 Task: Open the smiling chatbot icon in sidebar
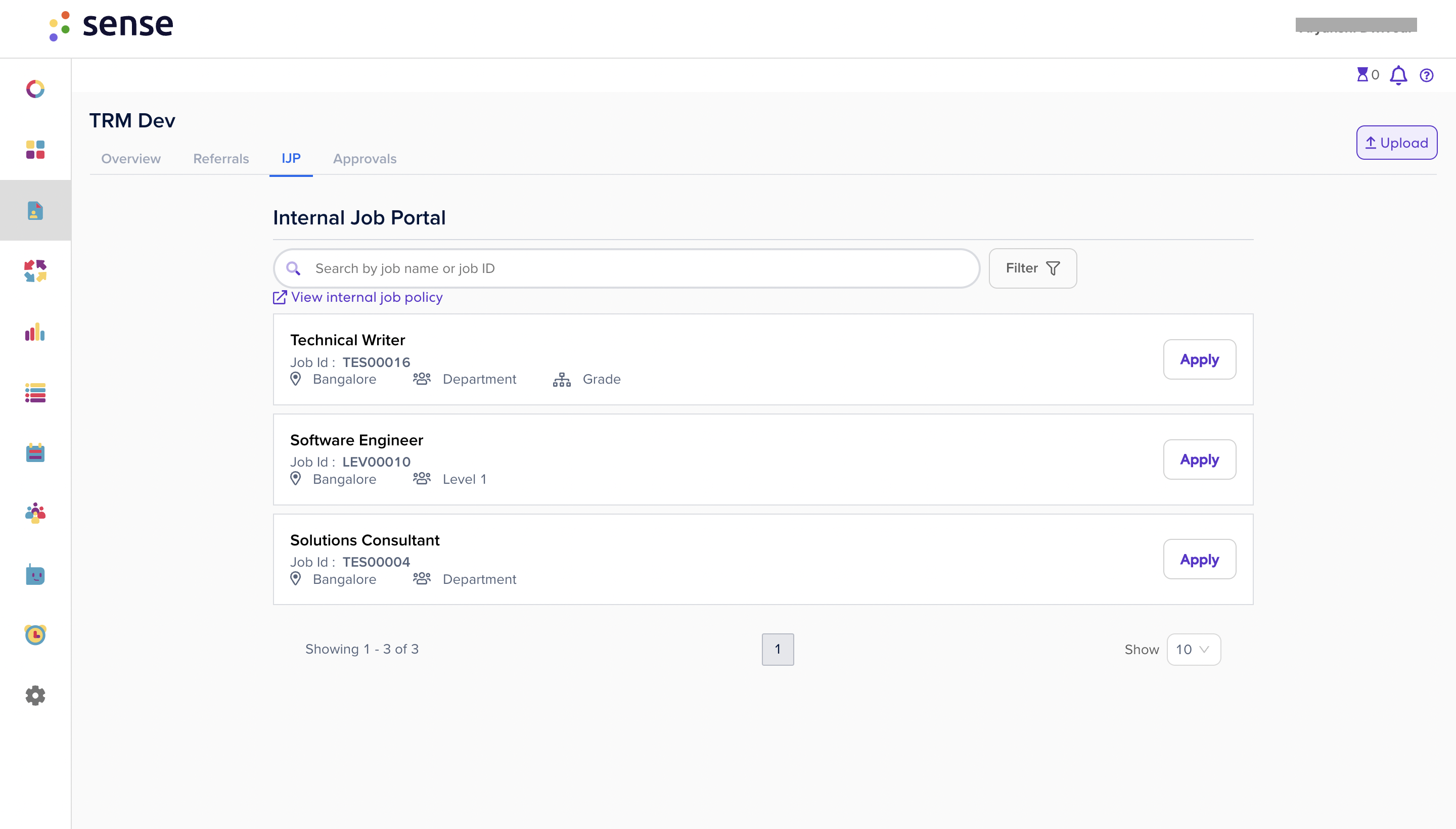point(35,575)
